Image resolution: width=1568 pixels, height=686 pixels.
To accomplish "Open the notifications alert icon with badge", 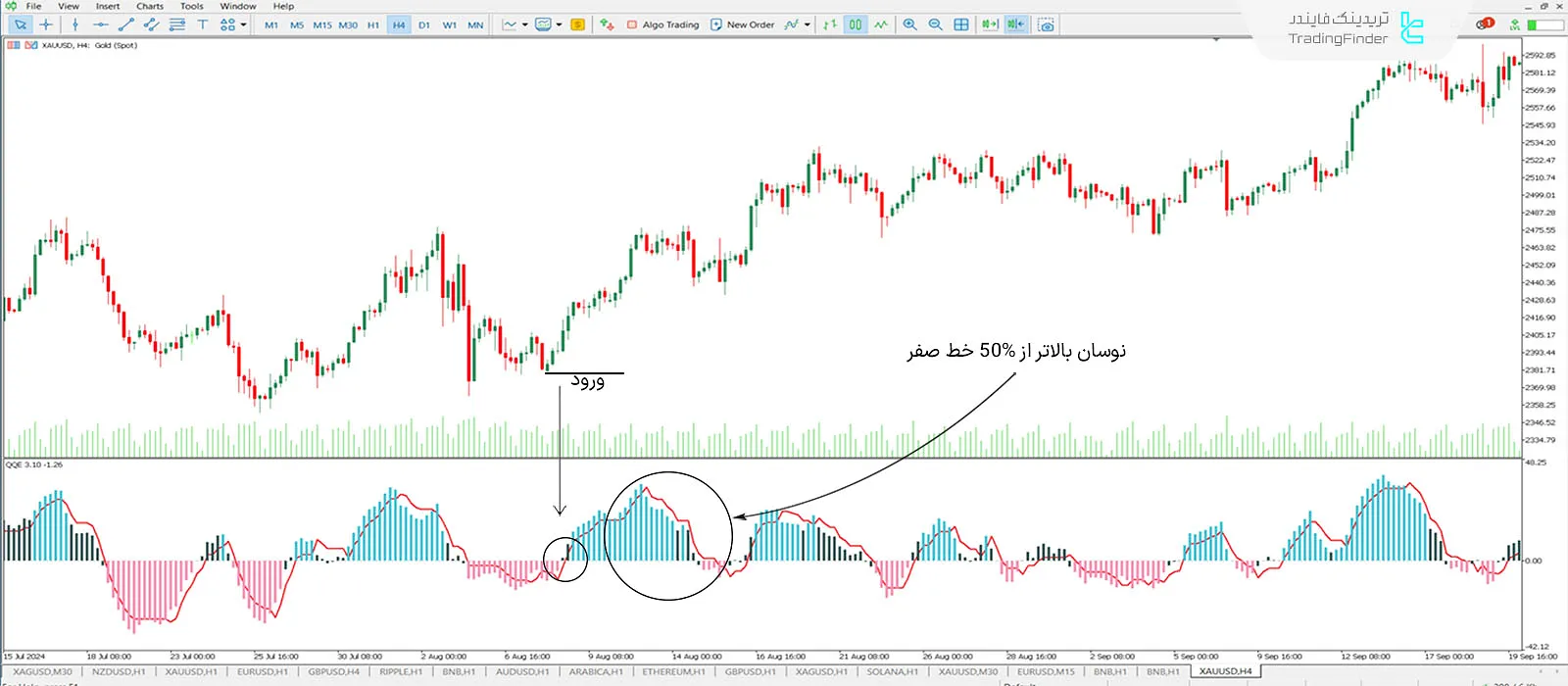I will [x=1485, y=24].
